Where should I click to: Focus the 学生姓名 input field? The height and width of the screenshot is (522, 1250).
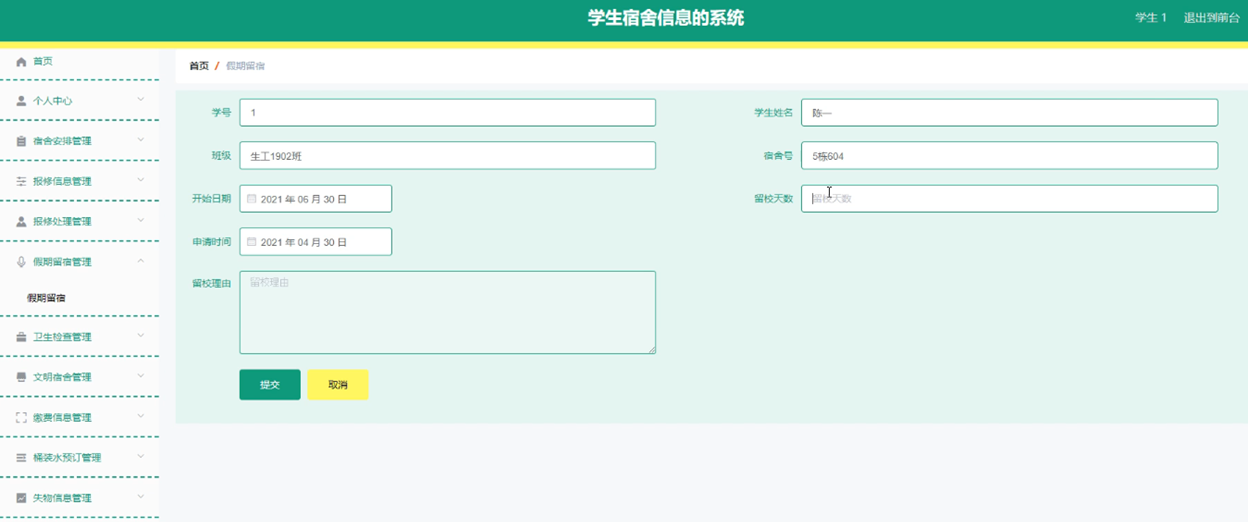coord(1009,113)
